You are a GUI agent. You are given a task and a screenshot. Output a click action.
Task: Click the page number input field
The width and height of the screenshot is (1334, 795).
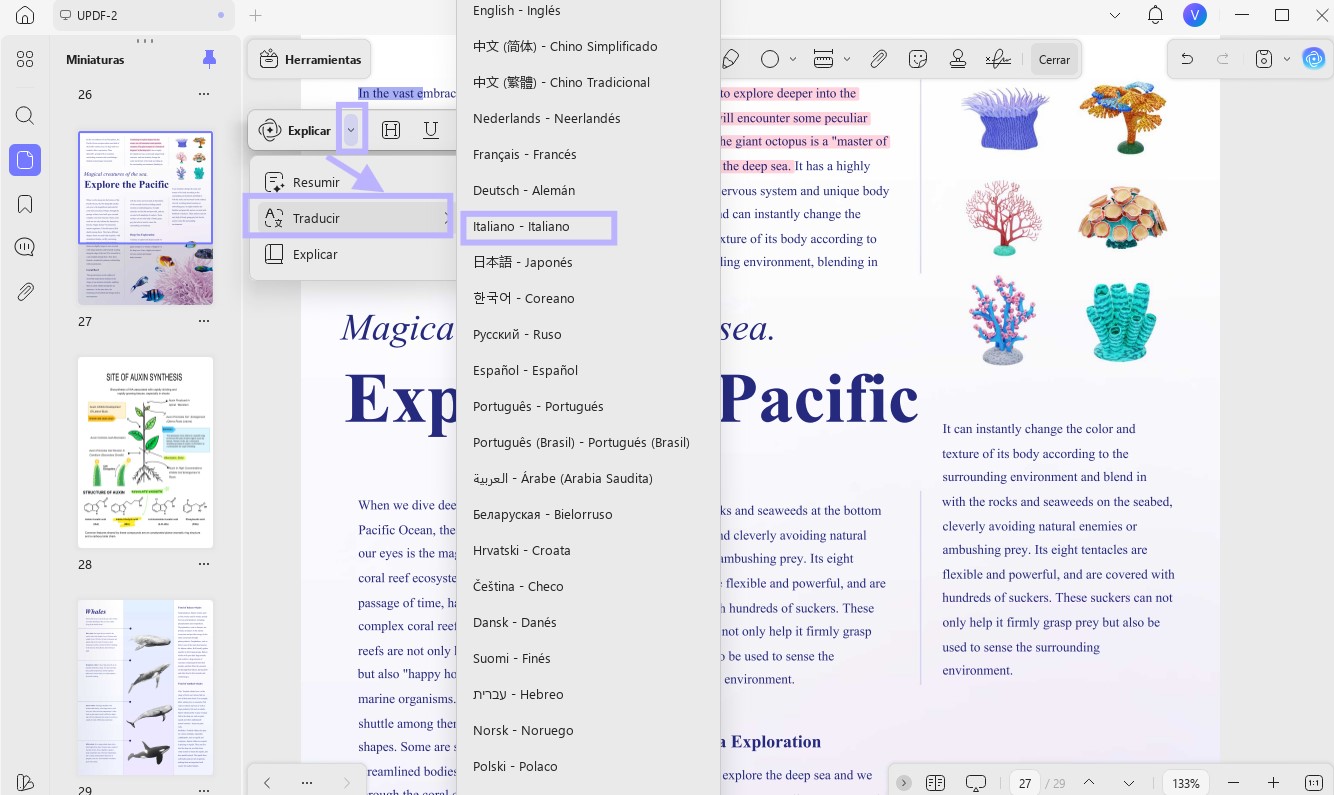coord(1024,783)
